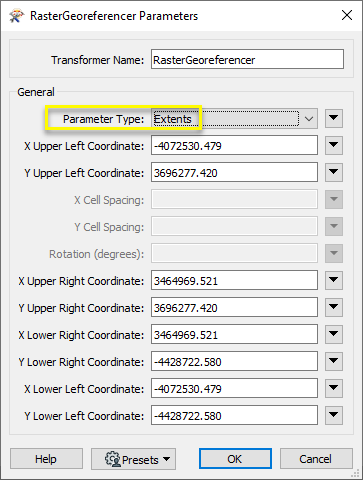Open the arrow menu beside Parameter Type
This screenshot has width=363, height=480.
click(334, 118)
